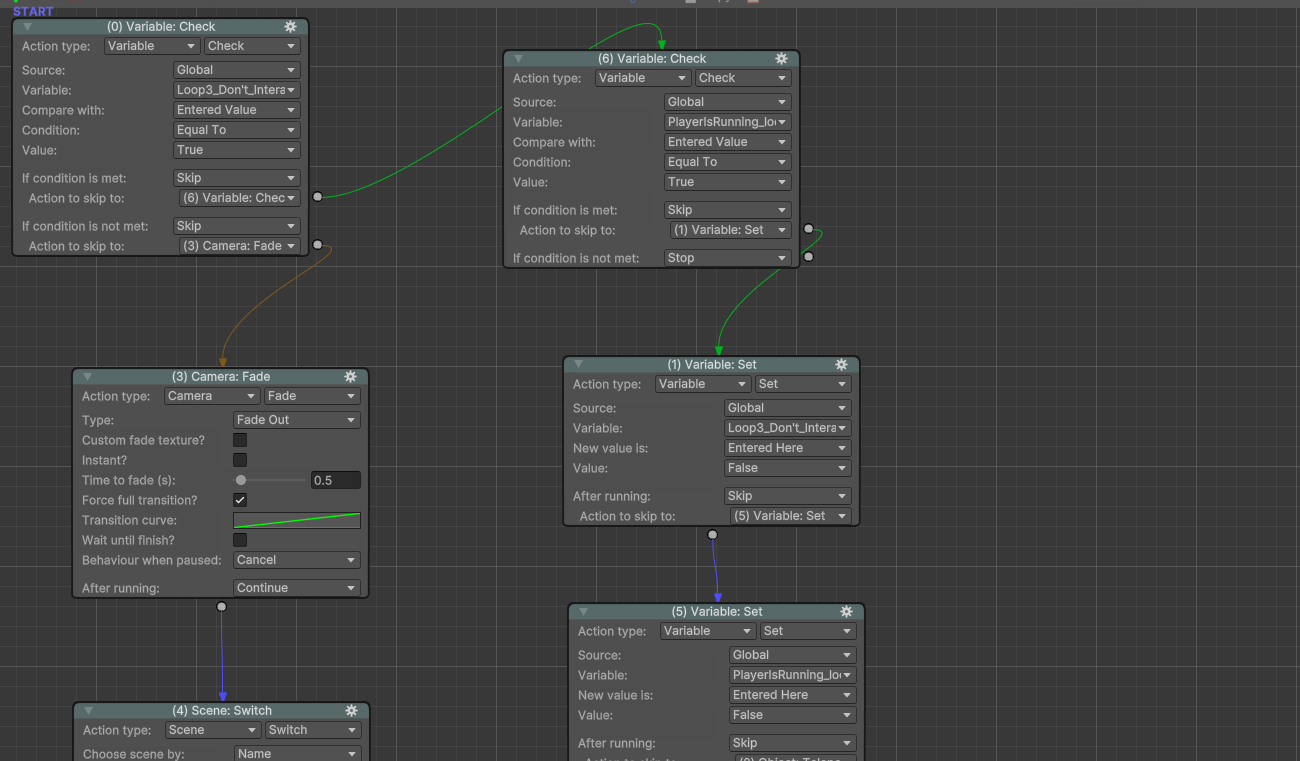Click the Time to fade slider handle

[x=241, y=480]
